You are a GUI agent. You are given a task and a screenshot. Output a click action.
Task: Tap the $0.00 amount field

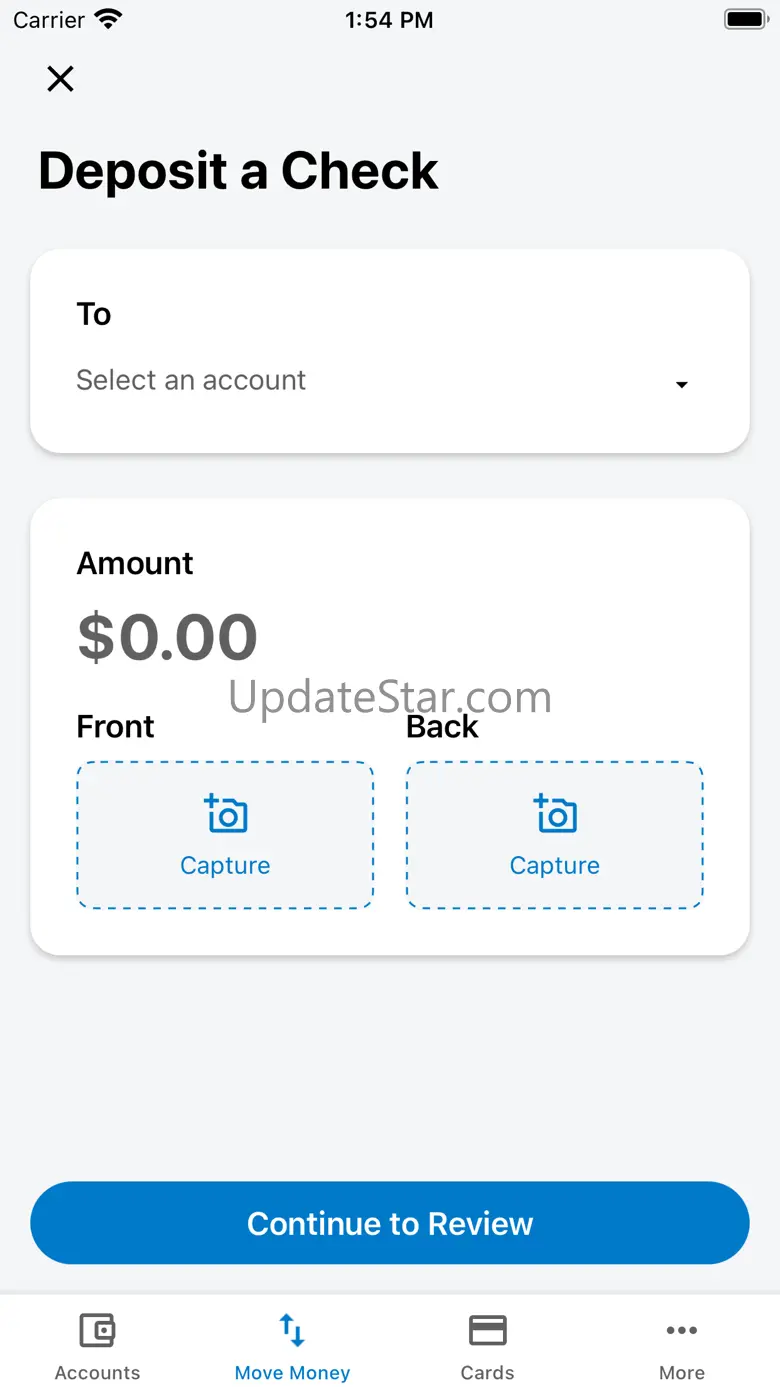[167, 637]
